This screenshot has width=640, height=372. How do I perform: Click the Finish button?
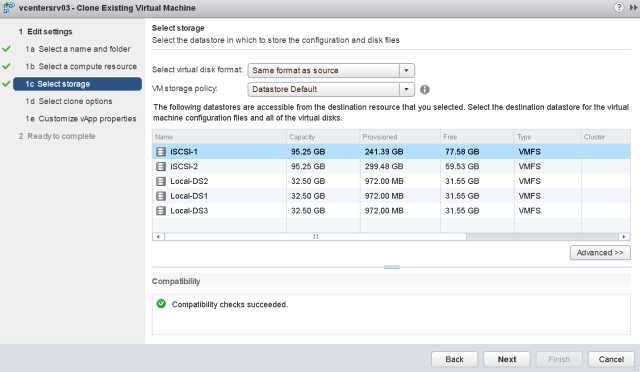(559, 359)
